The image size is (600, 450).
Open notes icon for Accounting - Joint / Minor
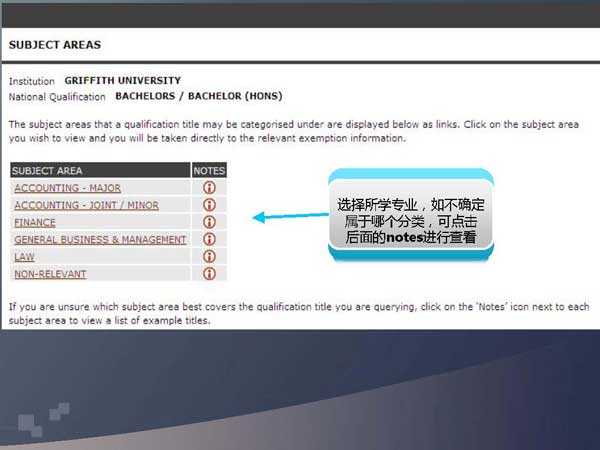(x=209, y=205)
